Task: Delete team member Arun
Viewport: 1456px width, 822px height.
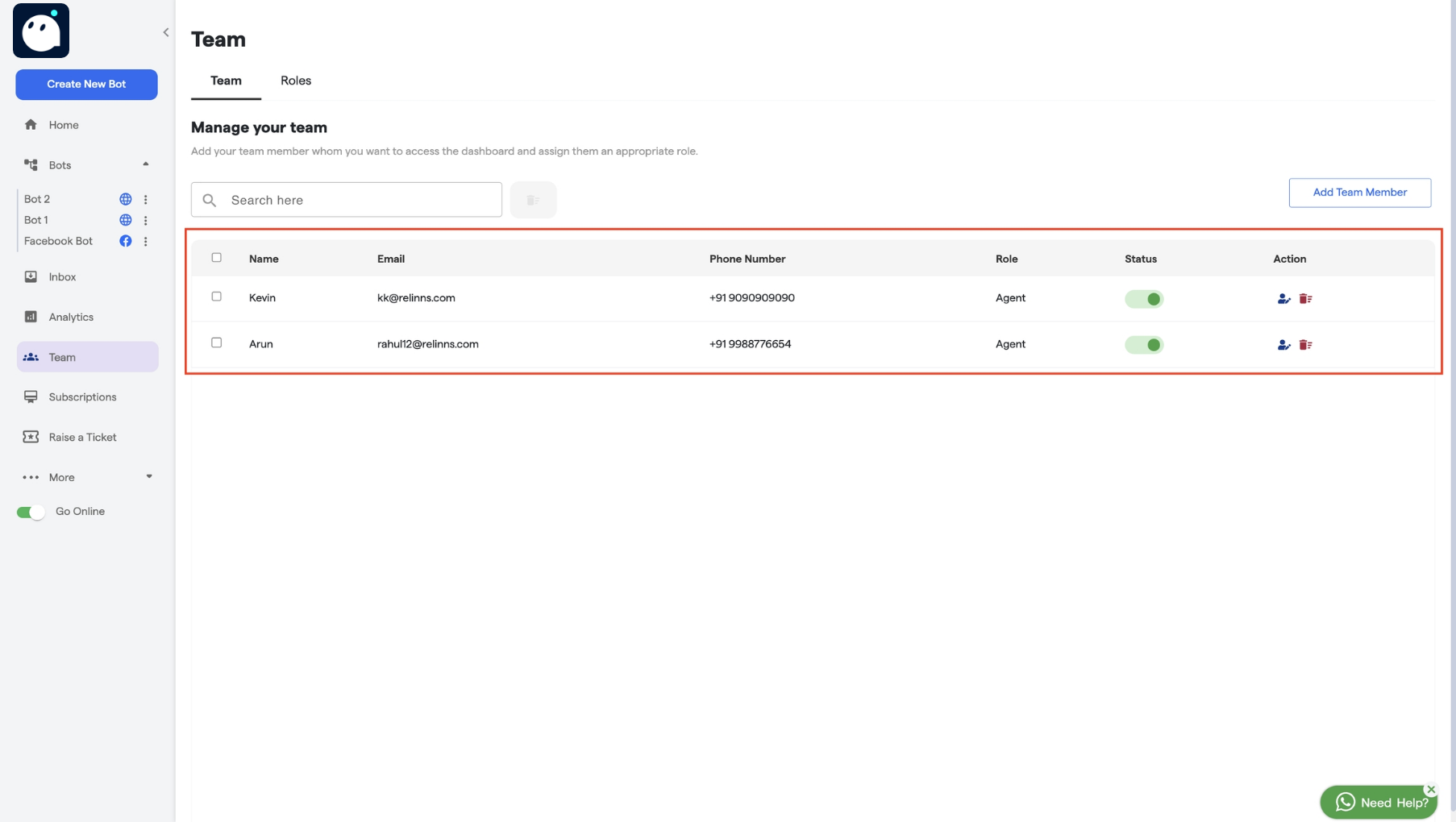Action: (1305, 345)
